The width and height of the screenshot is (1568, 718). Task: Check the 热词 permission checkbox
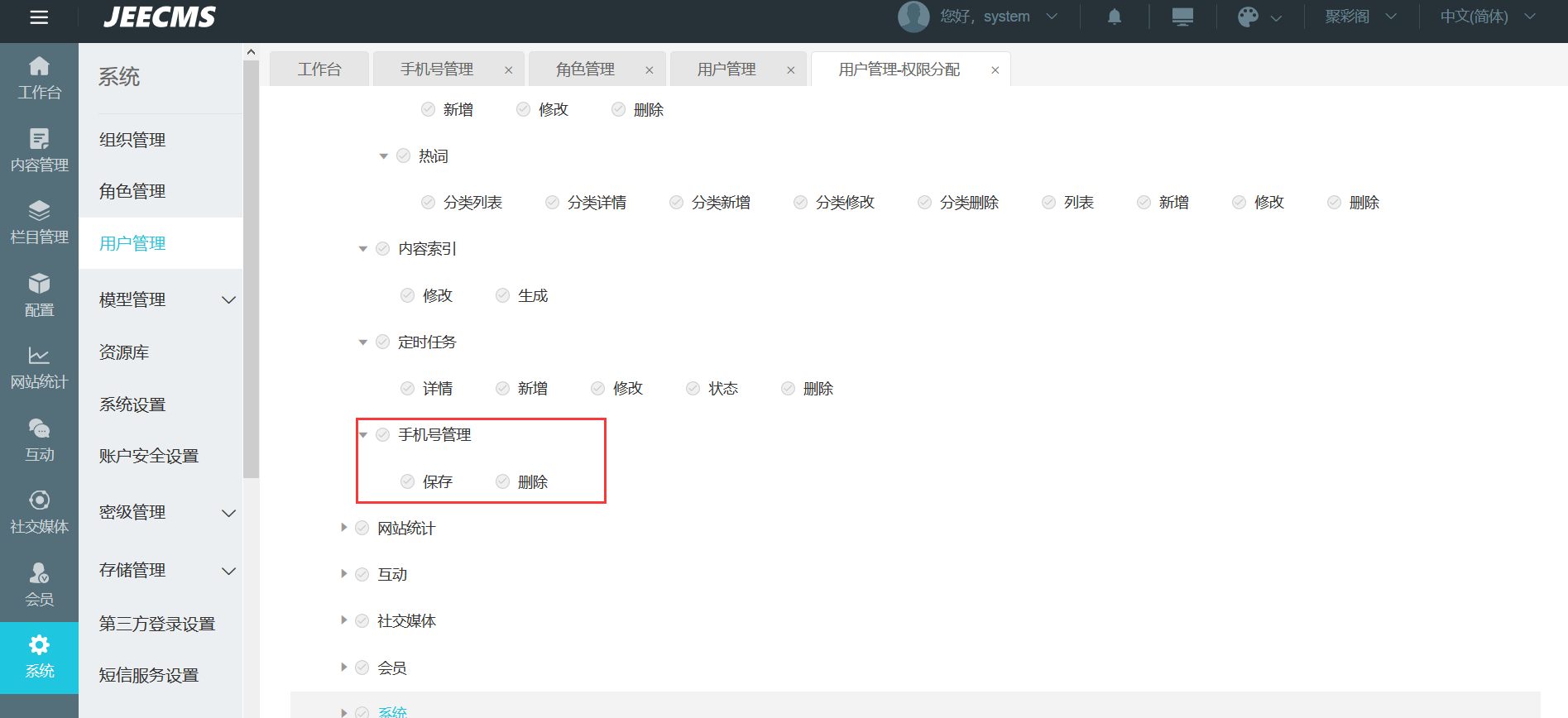pos(403,156)
